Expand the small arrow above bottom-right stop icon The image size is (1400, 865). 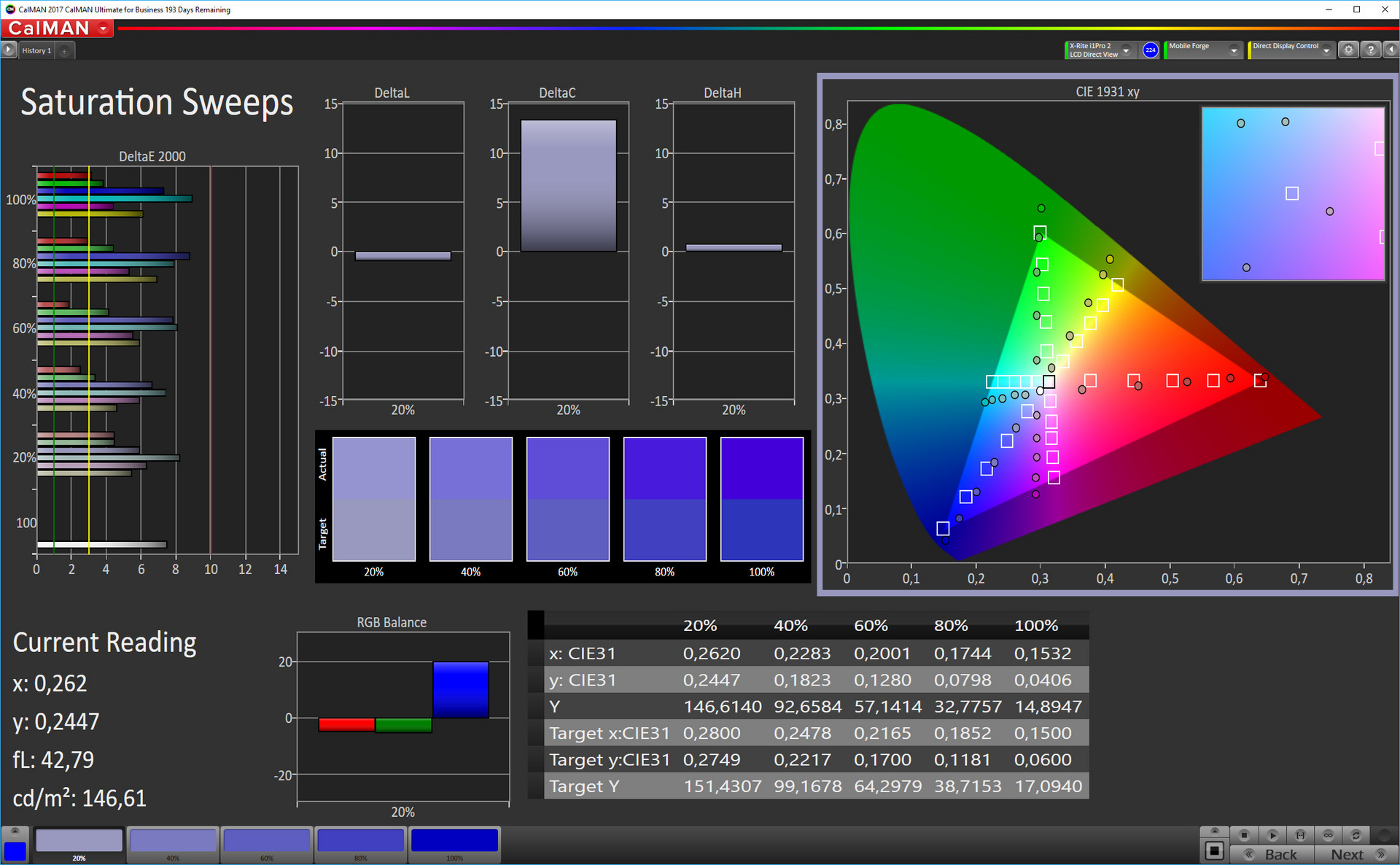[x=1214, y=831]
